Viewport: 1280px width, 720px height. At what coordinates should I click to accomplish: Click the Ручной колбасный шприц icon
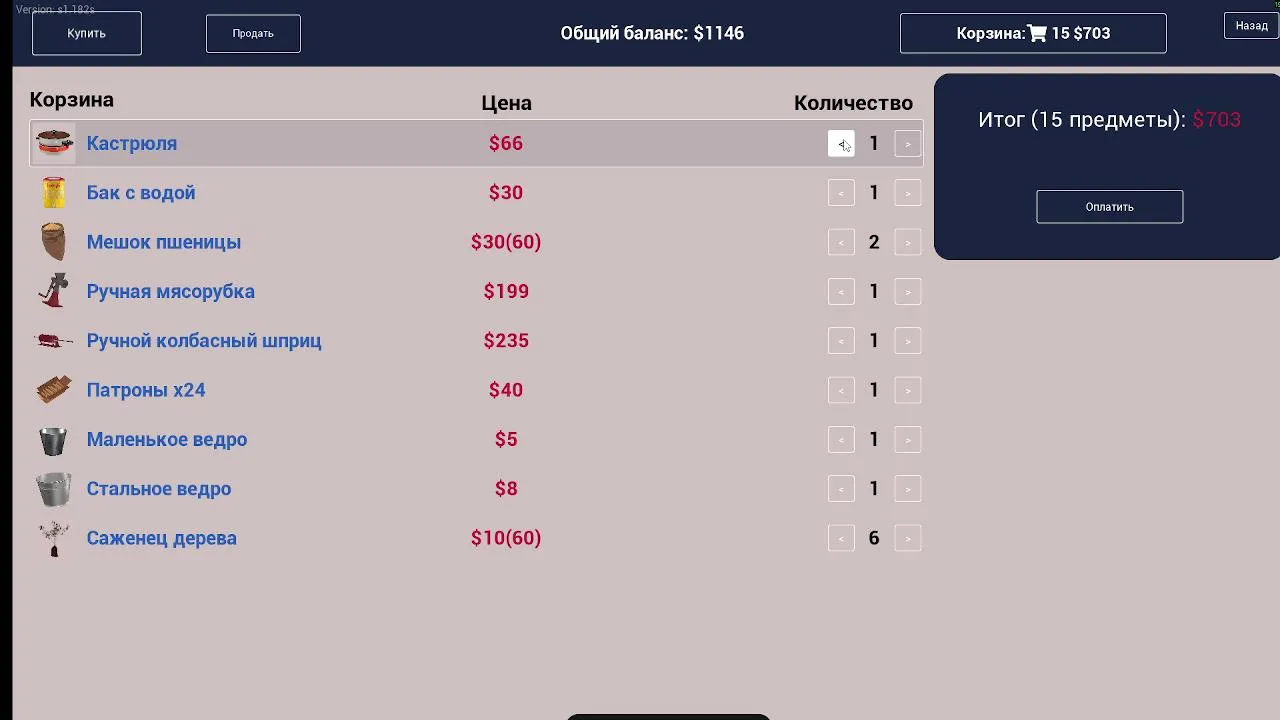(54, 341)
